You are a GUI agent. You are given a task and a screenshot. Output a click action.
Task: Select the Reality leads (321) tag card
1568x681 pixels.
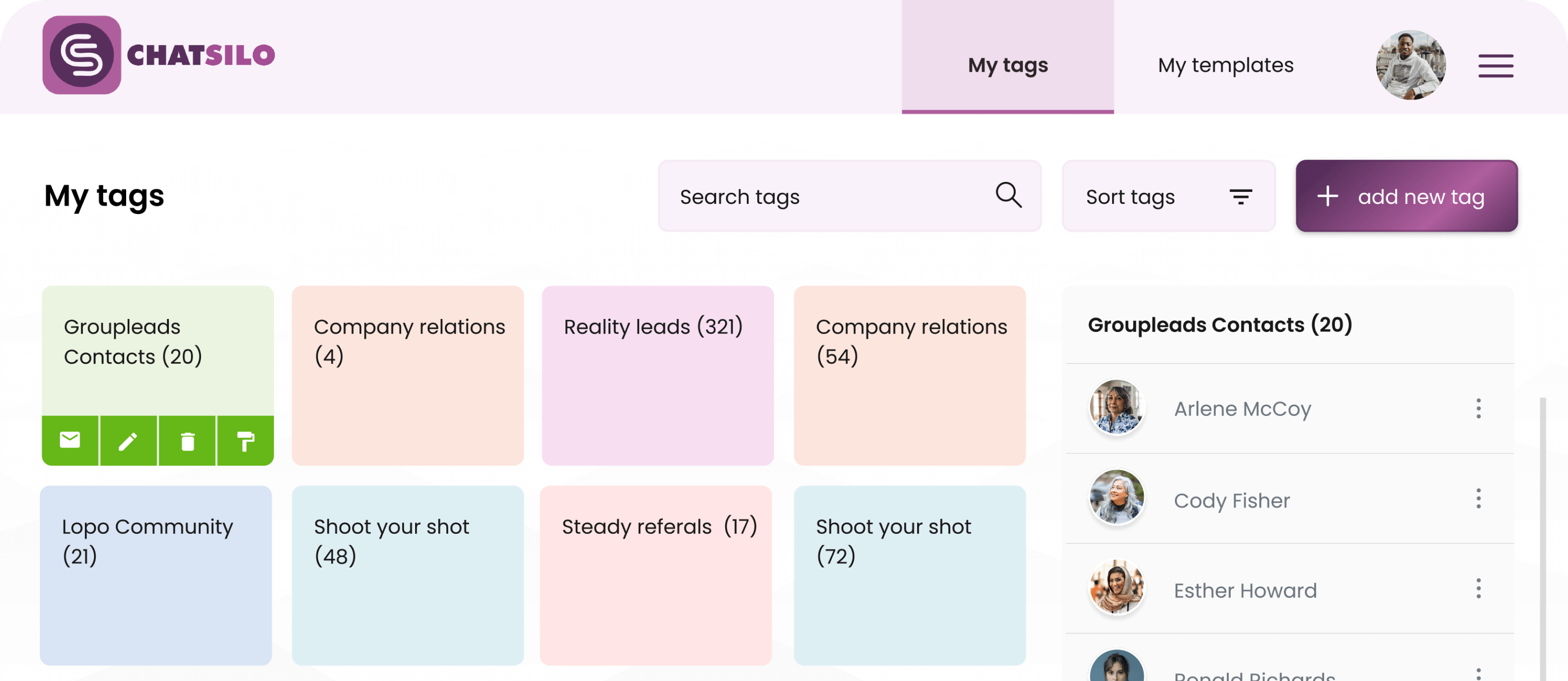[x=657, y=375]
